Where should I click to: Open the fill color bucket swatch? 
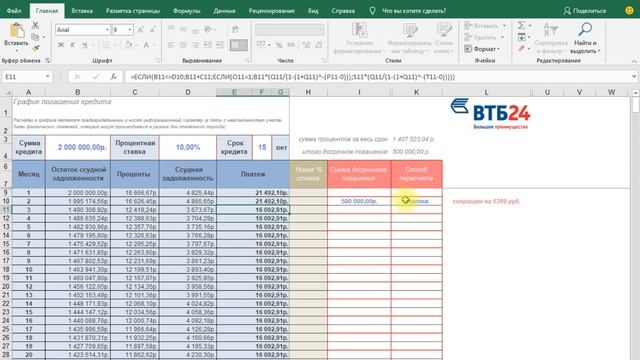[129, 45]
